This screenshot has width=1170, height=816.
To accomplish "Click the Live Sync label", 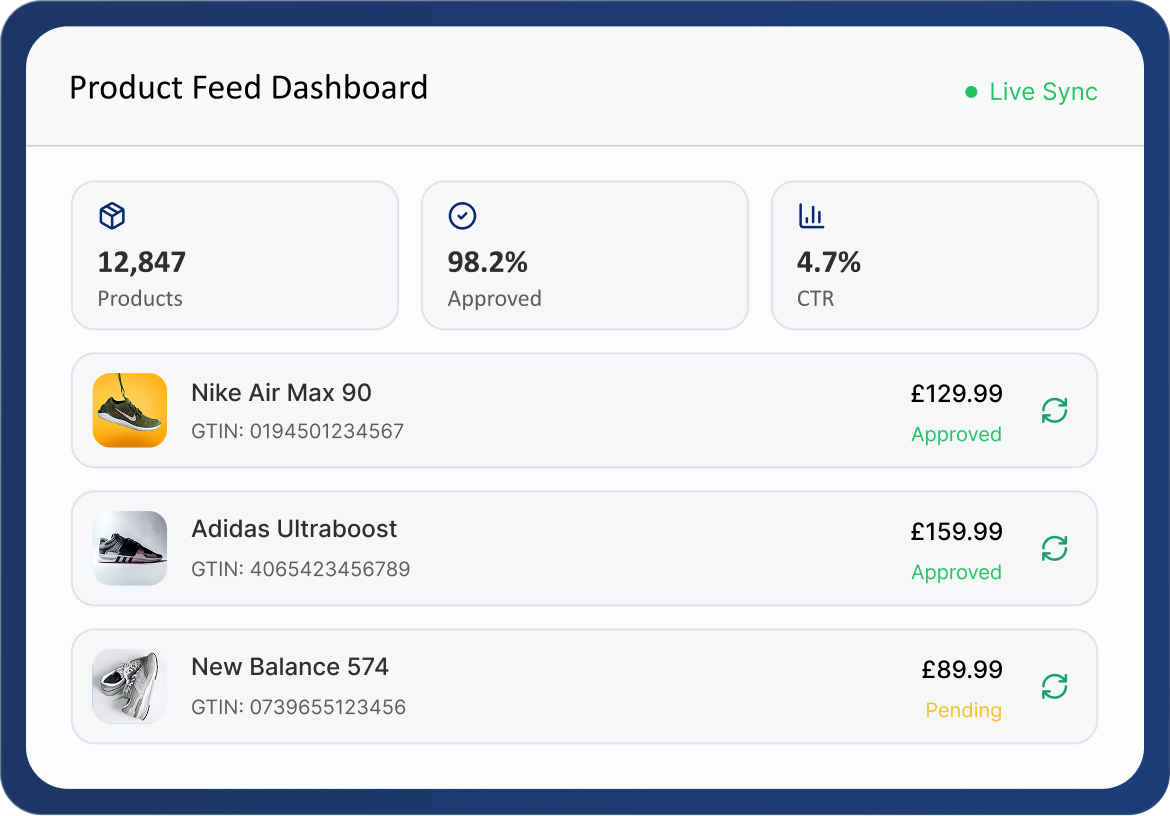I will [1043, 92].
